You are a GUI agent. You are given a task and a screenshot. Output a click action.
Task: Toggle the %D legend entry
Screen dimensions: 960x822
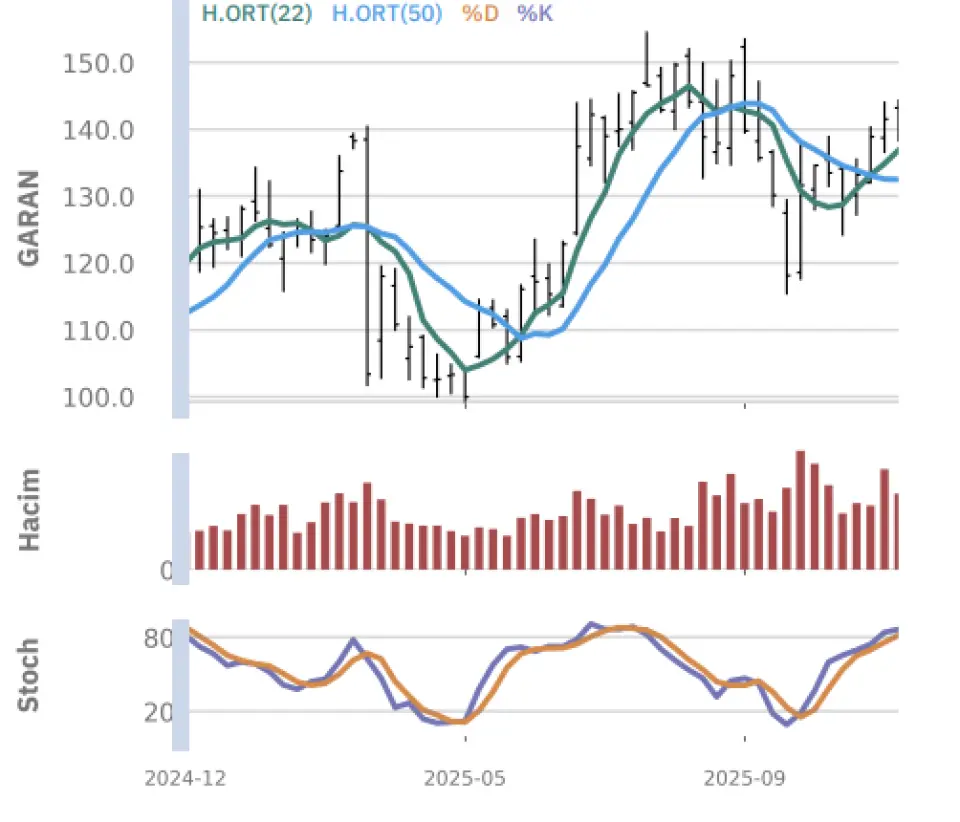click(483, 14)
